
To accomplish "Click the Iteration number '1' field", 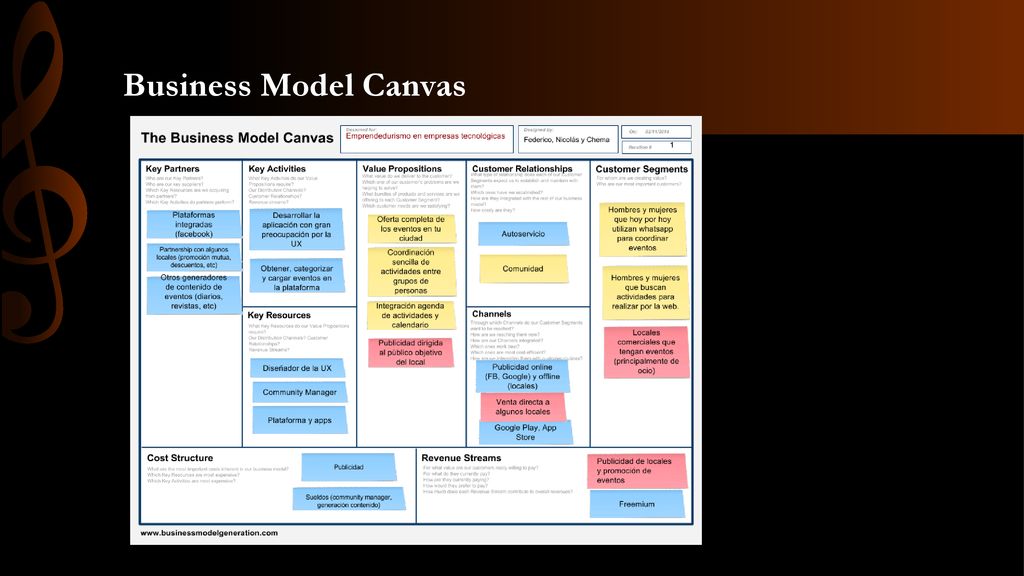I will [656, 146].
